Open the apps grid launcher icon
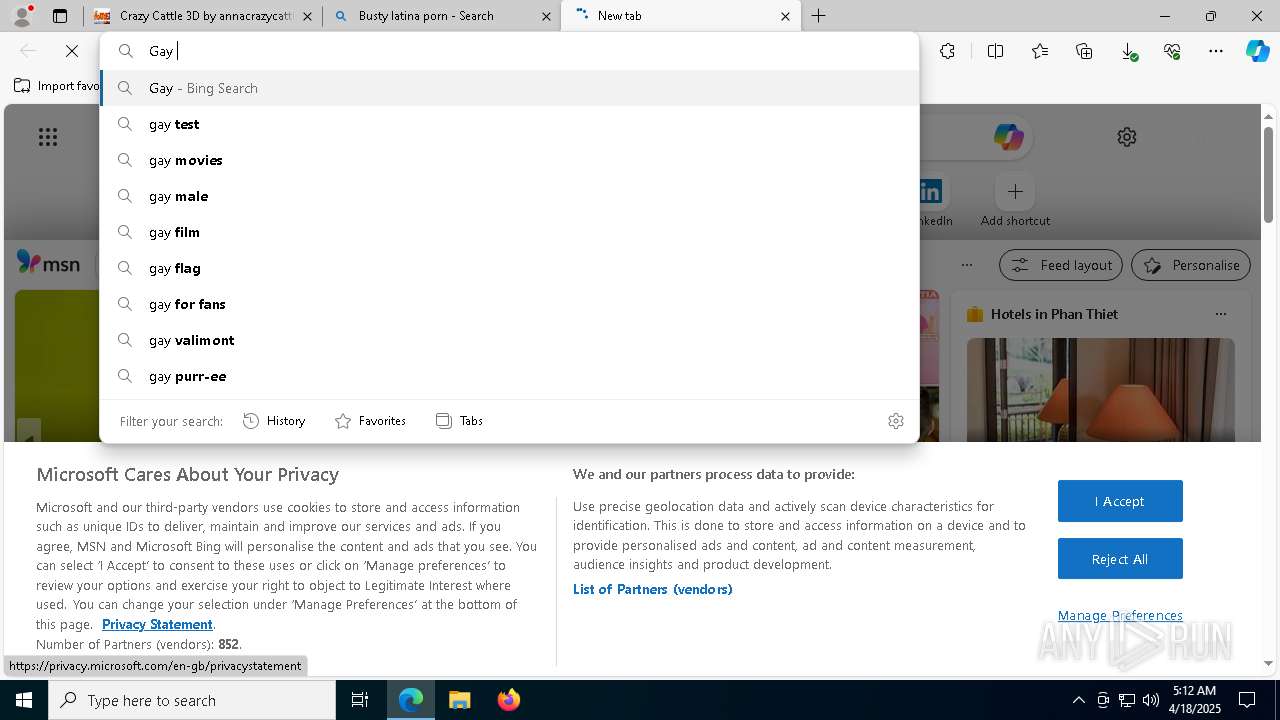This screenshot has width=1280, height=720. [x=48, y=137]
